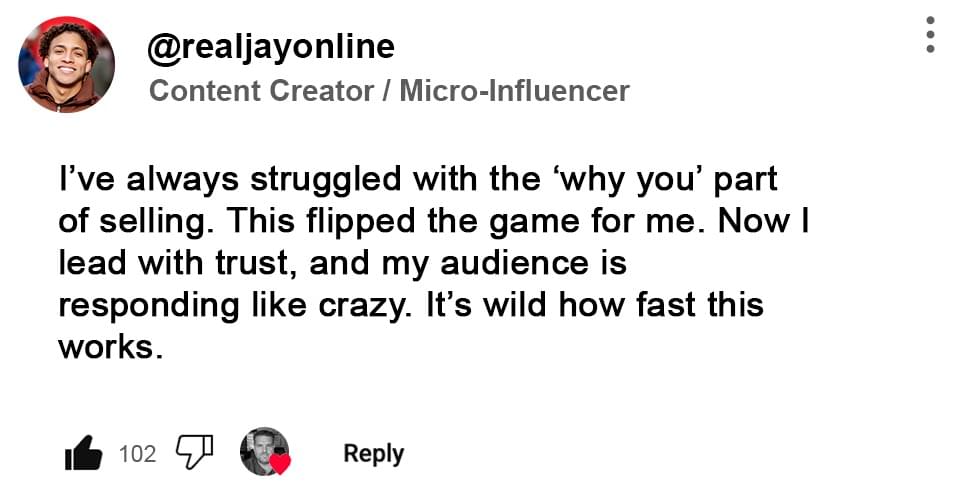Like the comment with thumbs-up icon
954x501 pixels.
point(83,453)
